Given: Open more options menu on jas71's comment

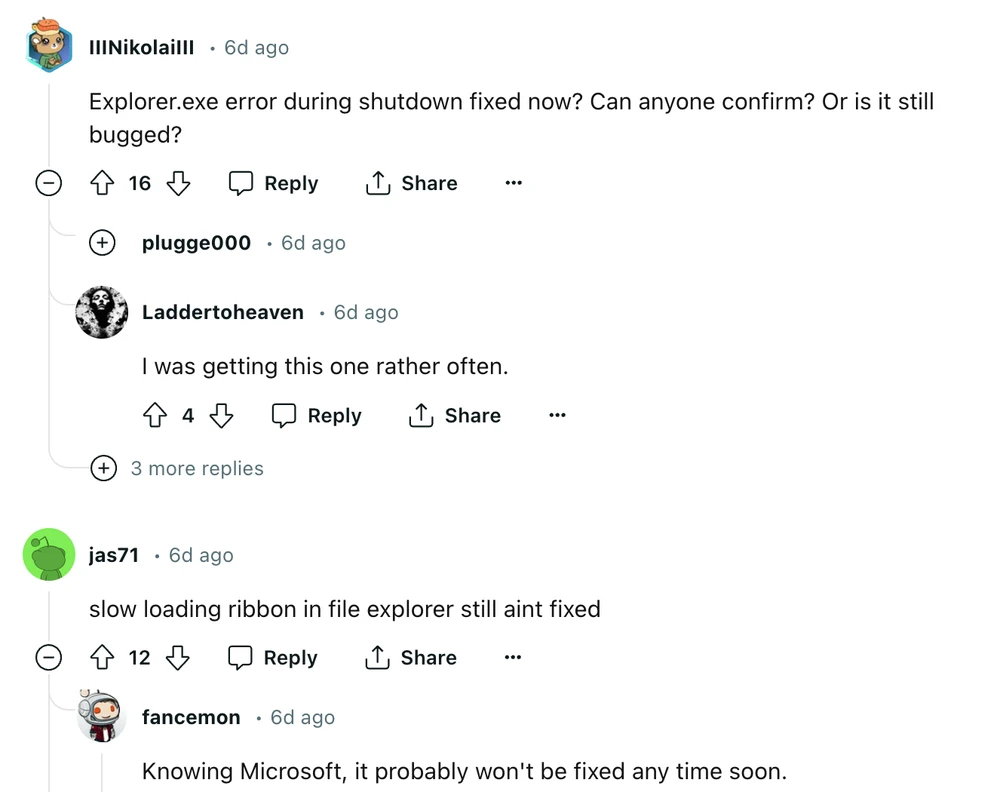Looking at the screenshot, I should [x=513, y=657].
